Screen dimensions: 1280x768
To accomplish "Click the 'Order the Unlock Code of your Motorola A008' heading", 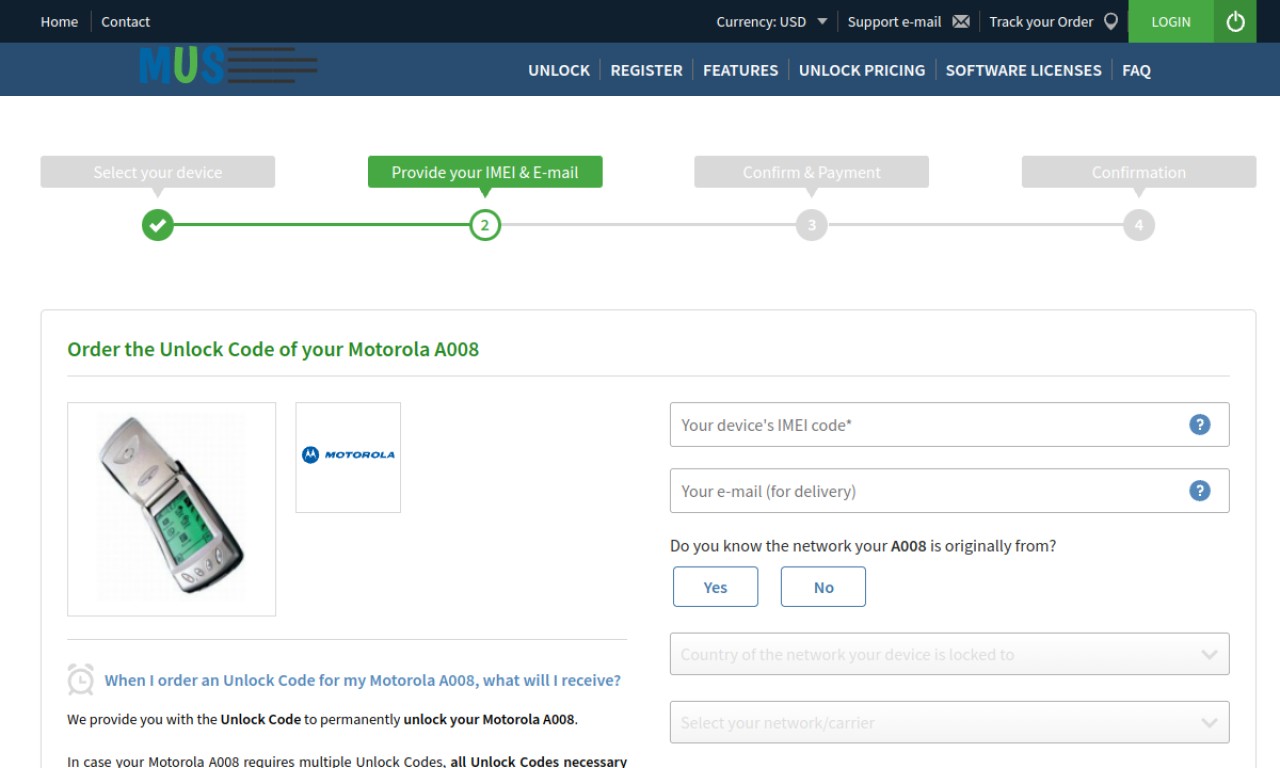I will click(273, 349).
